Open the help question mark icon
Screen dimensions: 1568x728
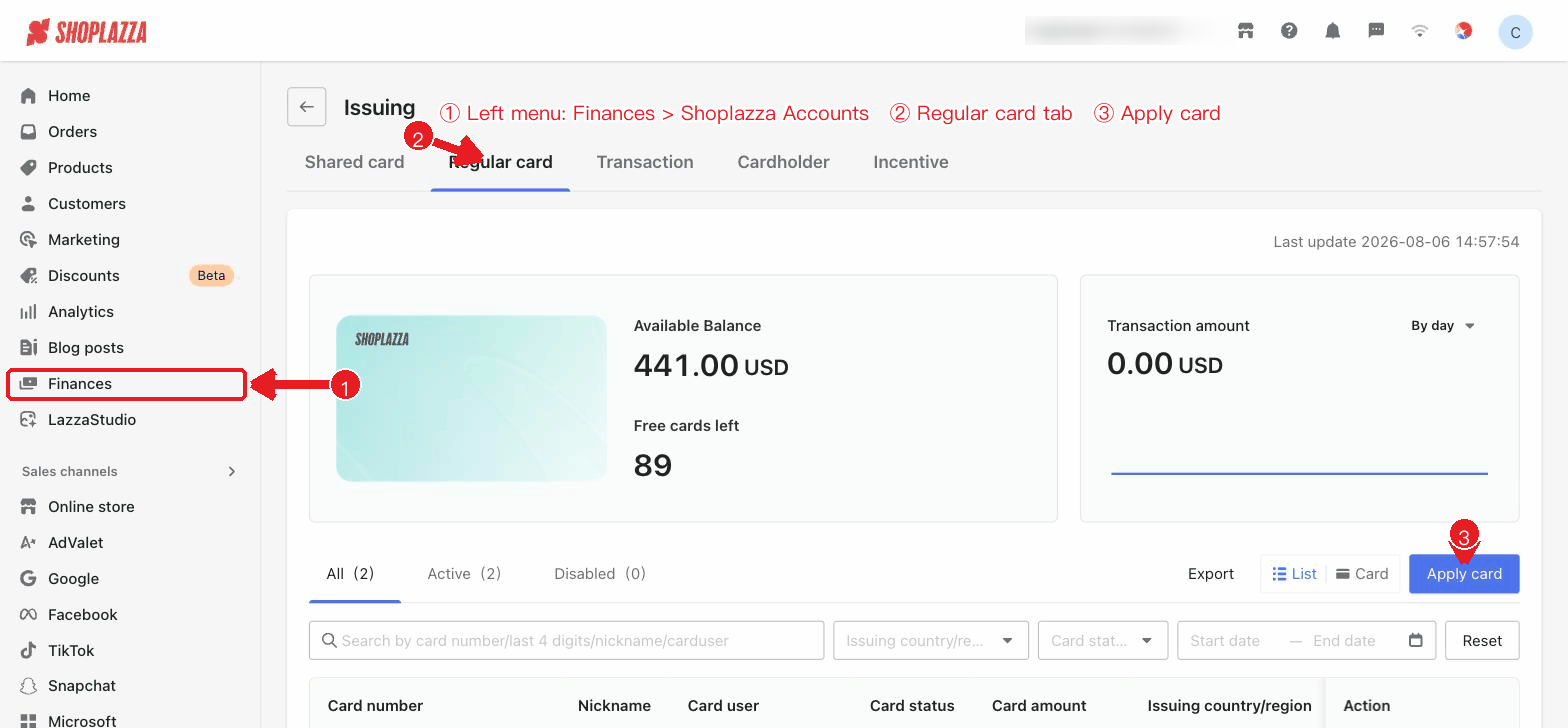click(x=1289, y=31)
